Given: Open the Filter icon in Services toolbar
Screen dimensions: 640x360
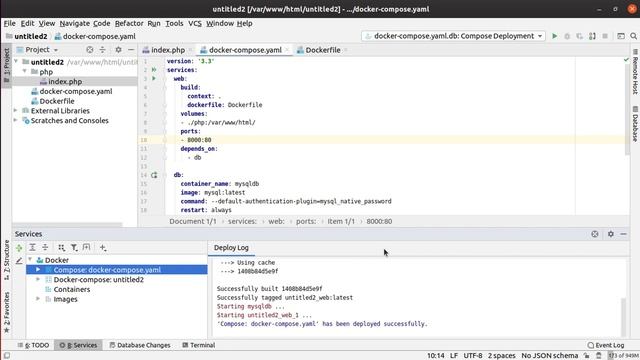Looking at the screenshot, I should coord(74,247).
